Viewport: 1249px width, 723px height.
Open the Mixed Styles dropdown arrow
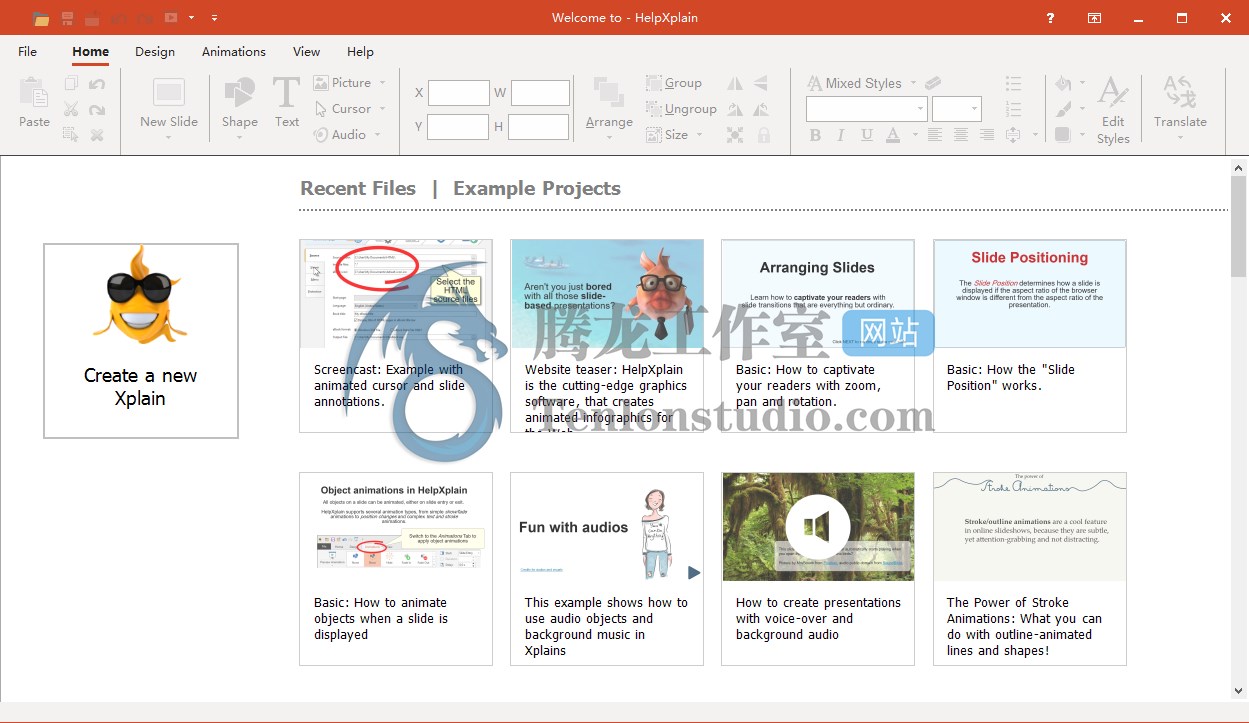pyautogui.click(x=913, y=83)
